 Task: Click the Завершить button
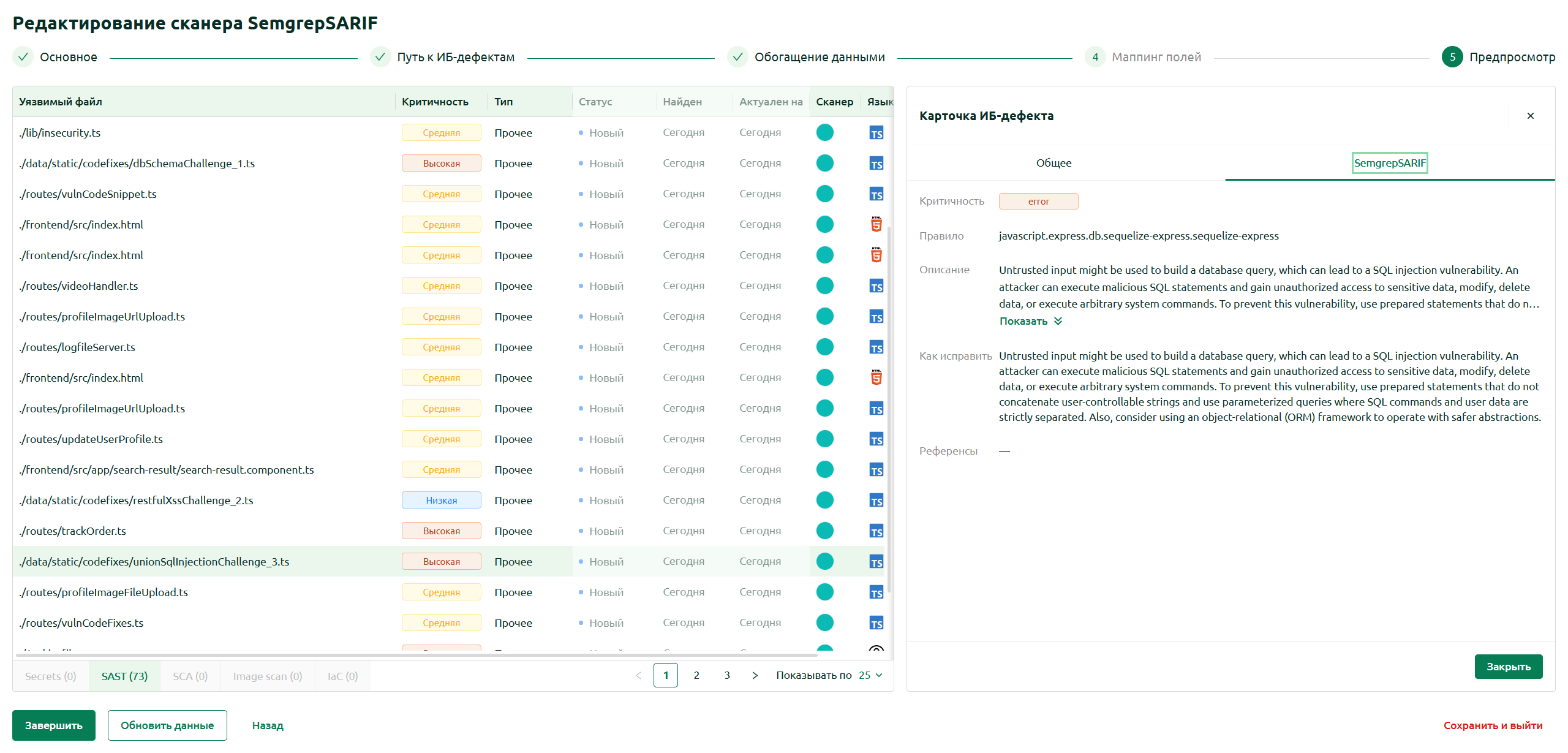pyautogui.click(x=54, y=725)
